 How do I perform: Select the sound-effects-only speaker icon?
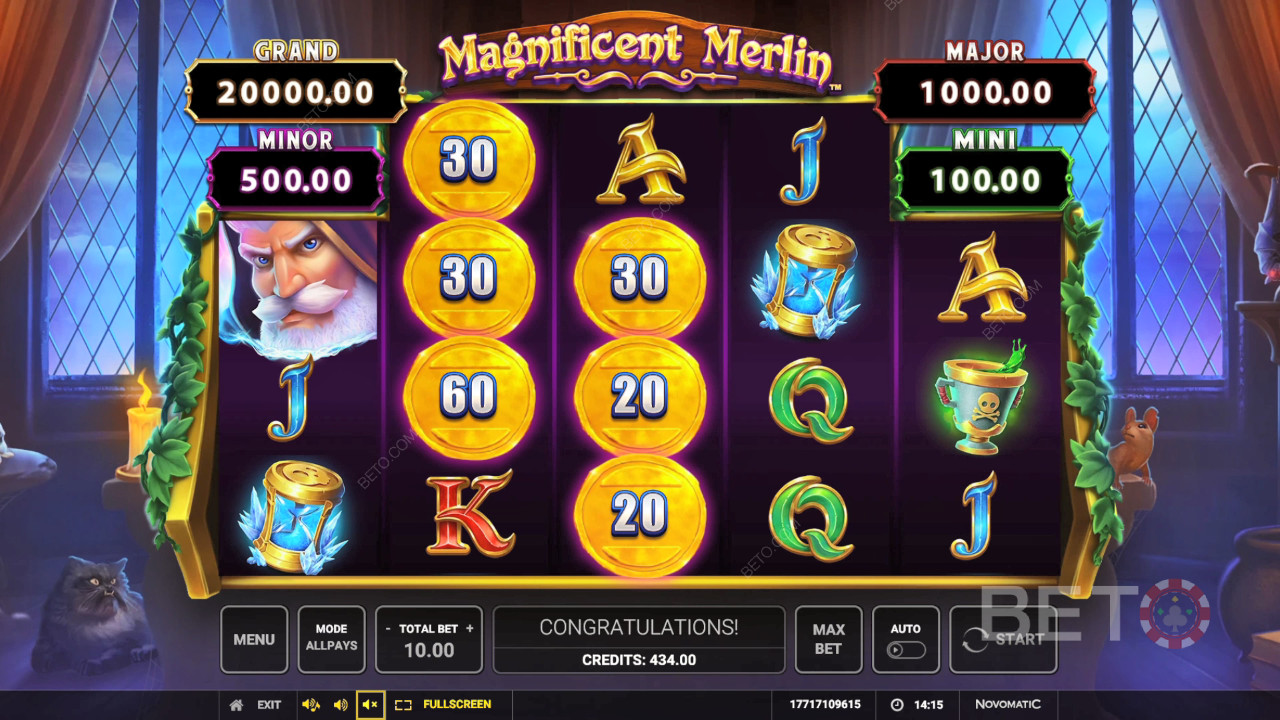340,705
